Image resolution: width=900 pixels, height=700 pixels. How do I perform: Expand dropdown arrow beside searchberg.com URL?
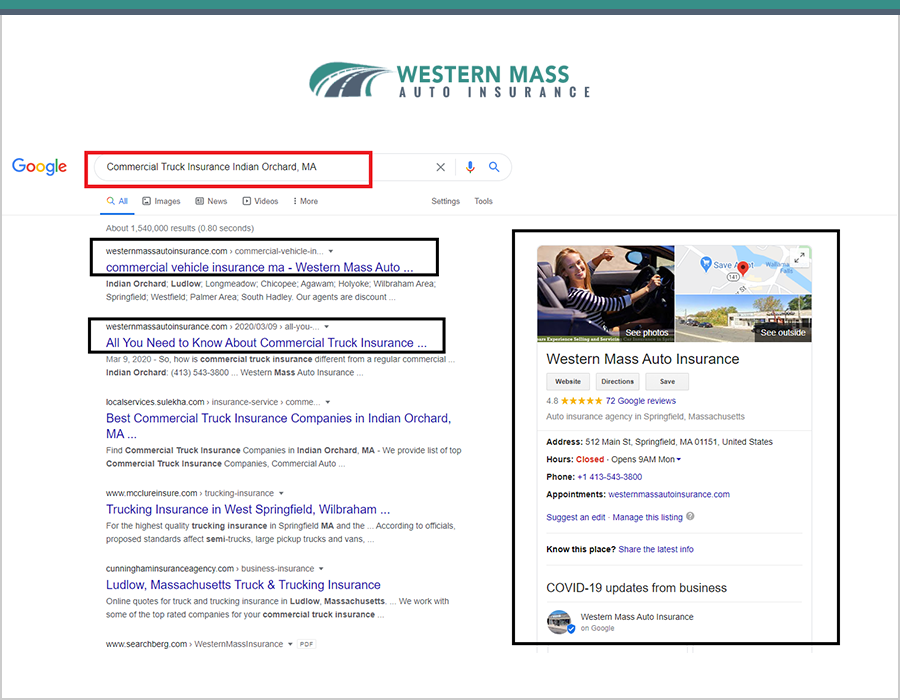tap(290, 644)
